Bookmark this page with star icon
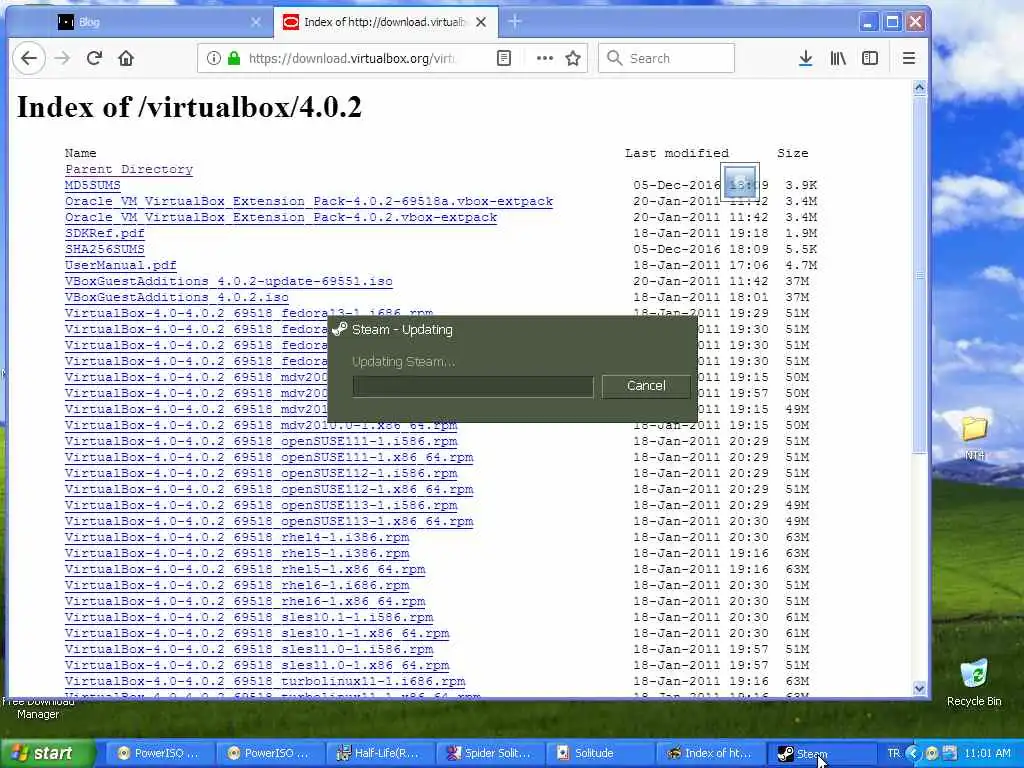This screenshot has height=768, width=1024. pyautogui.click(x=573, y=58)
